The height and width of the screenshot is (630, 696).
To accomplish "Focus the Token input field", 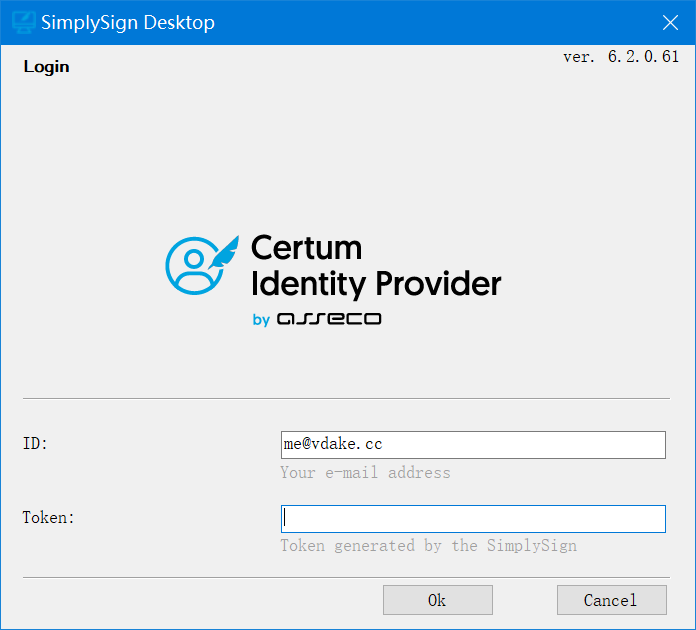I will click(473, 519).
